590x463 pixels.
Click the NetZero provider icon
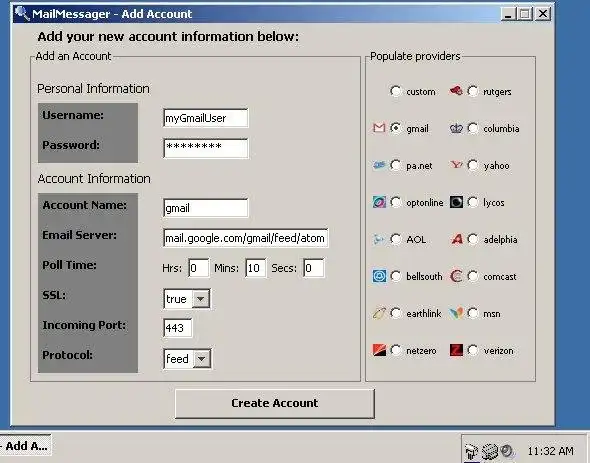tap(379, 350)
